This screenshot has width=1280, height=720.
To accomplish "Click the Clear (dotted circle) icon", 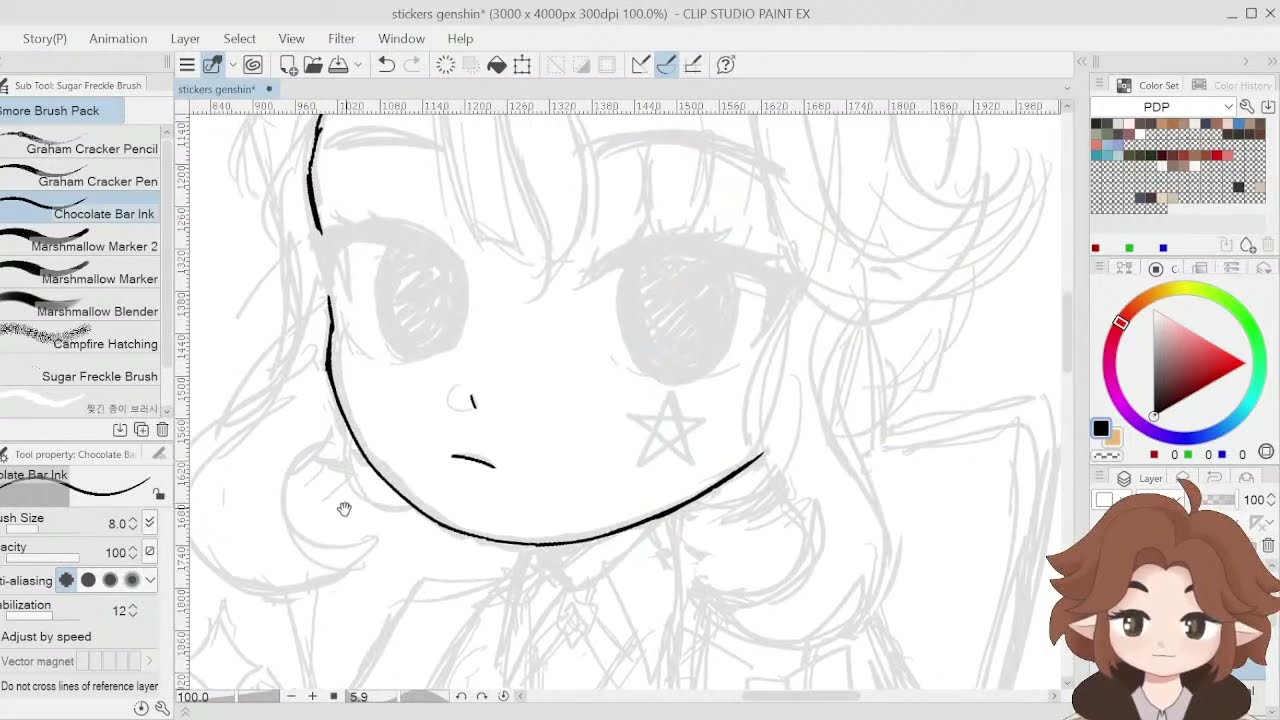I will tap(446, 65).
